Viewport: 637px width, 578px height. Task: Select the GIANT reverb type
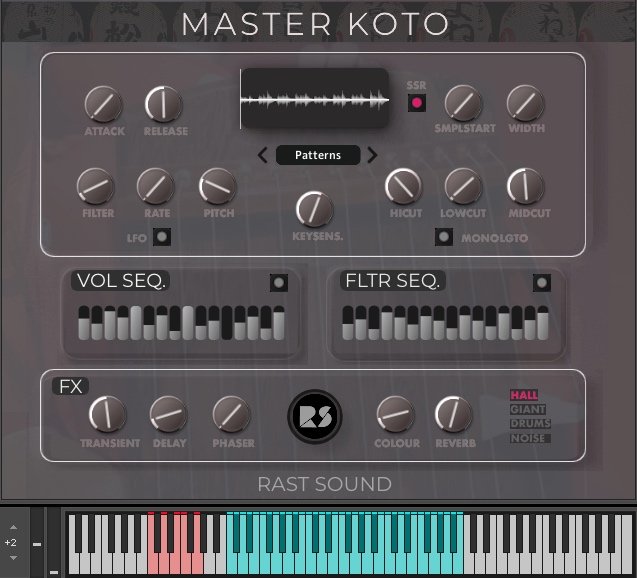pyautogui.click(x=528, y=409)
